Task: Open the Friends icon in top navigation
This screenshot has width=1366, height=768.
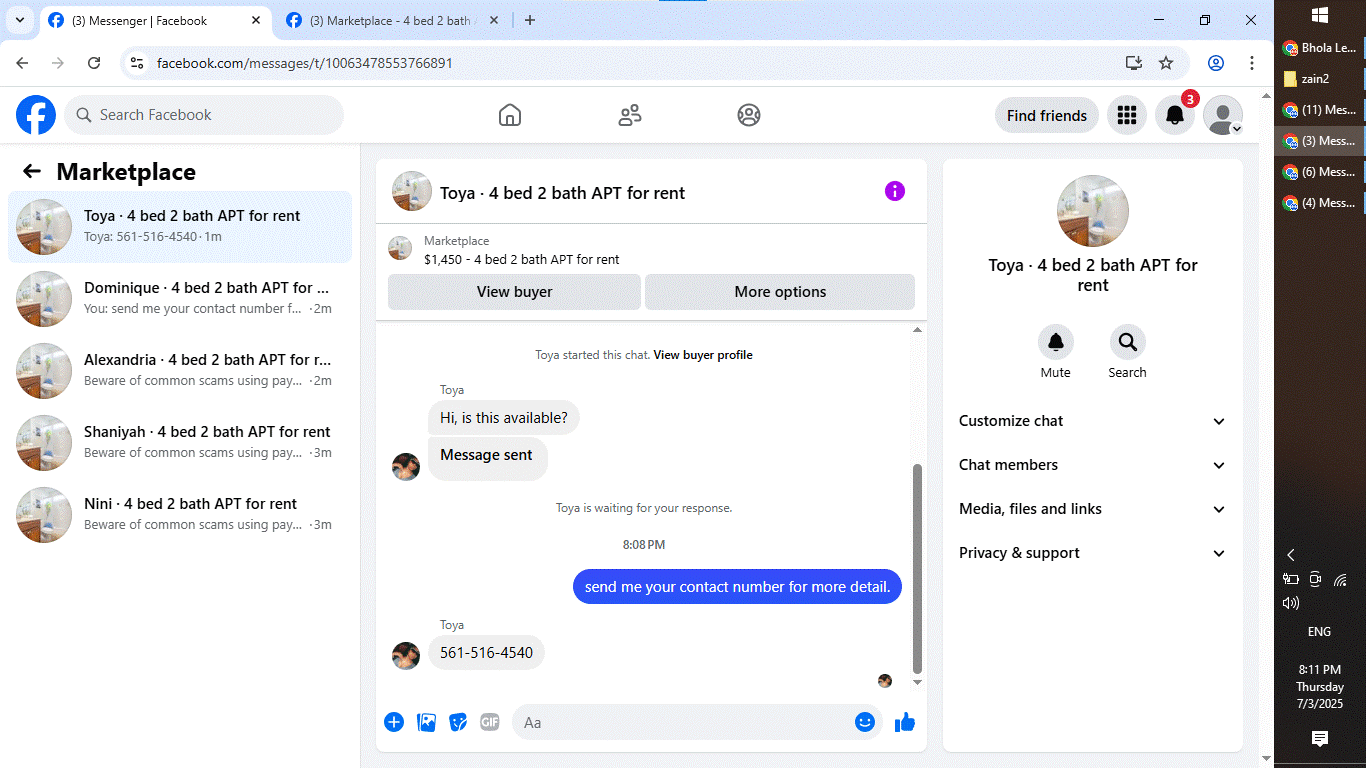Action: (x=630, y=115)
